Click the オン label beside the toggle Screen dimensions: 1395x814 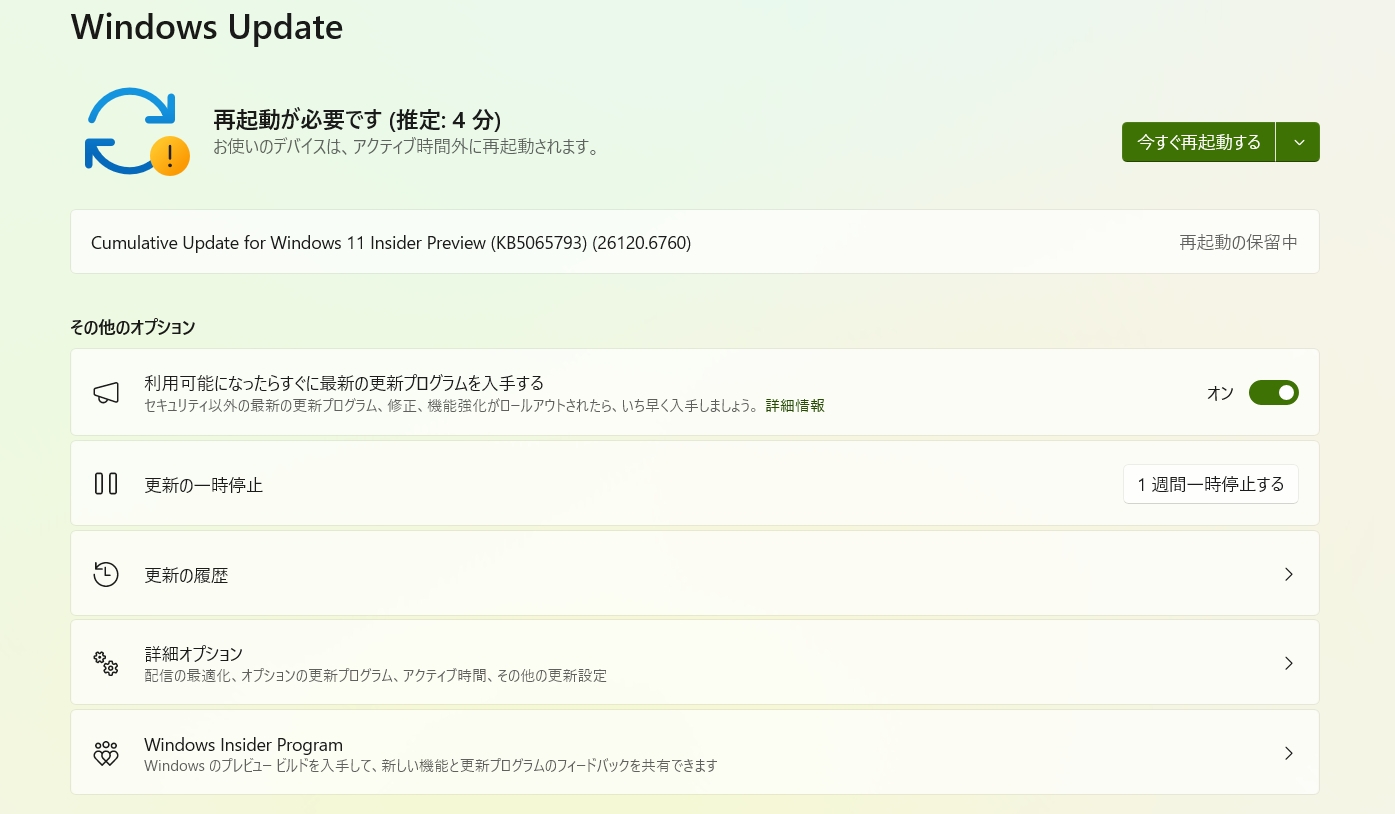point(1220,393)
